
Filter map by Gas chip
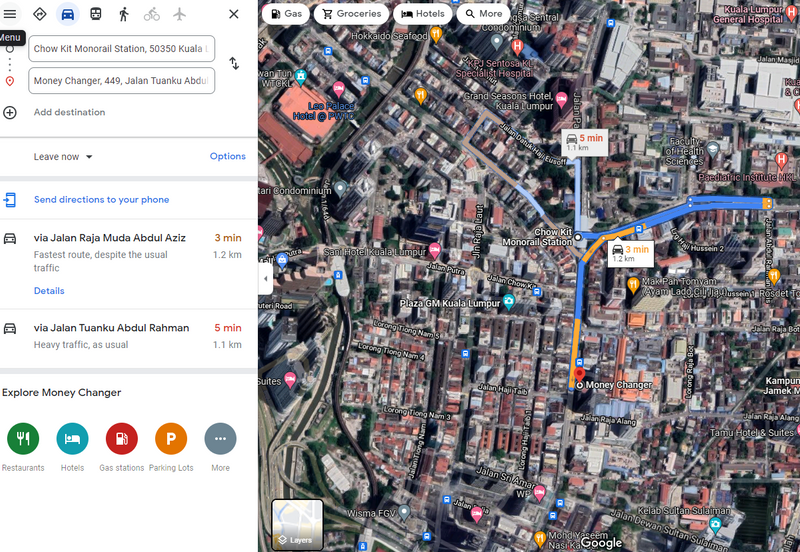point(286,14)
